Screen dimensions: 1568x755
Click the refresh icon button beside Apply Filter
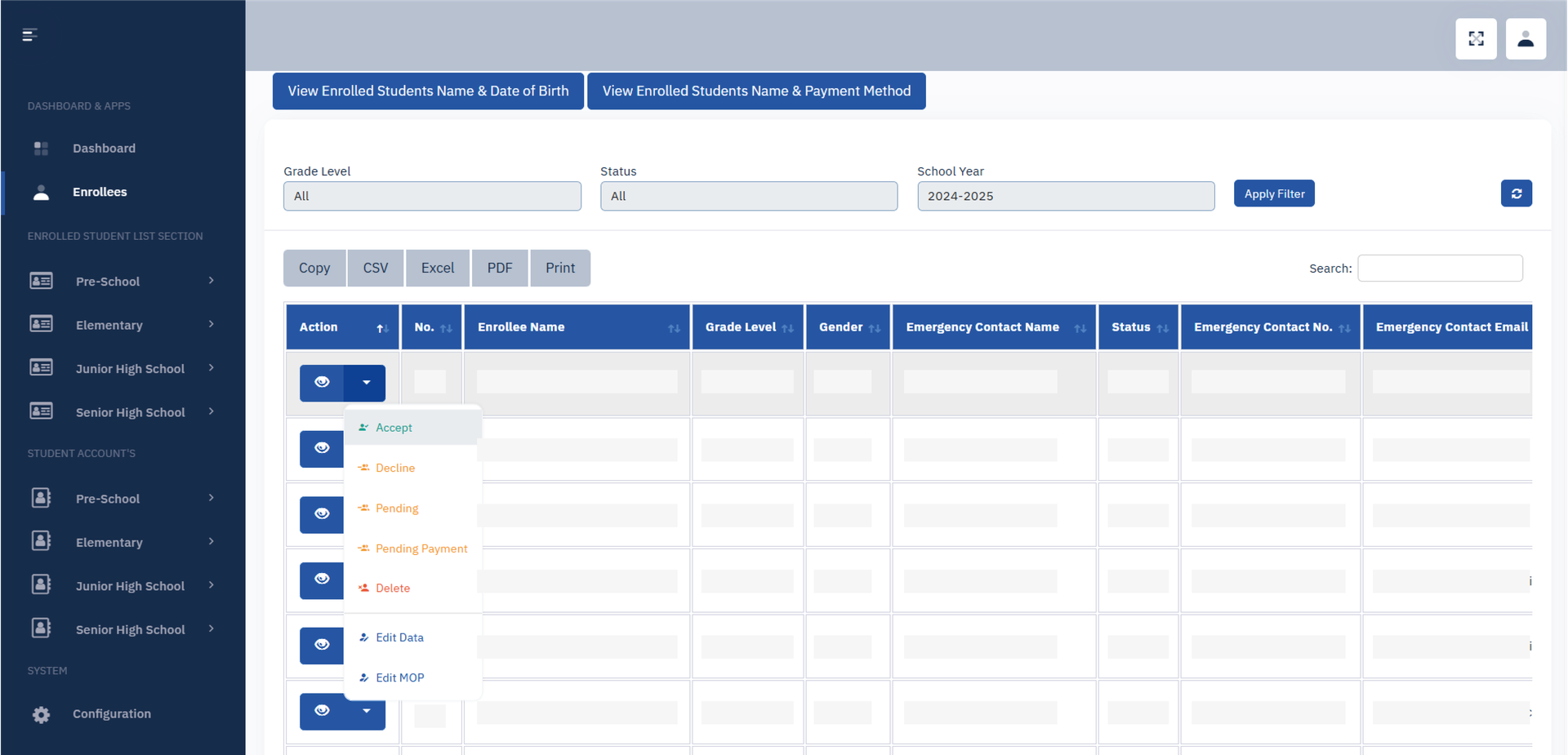[1516, 193]
